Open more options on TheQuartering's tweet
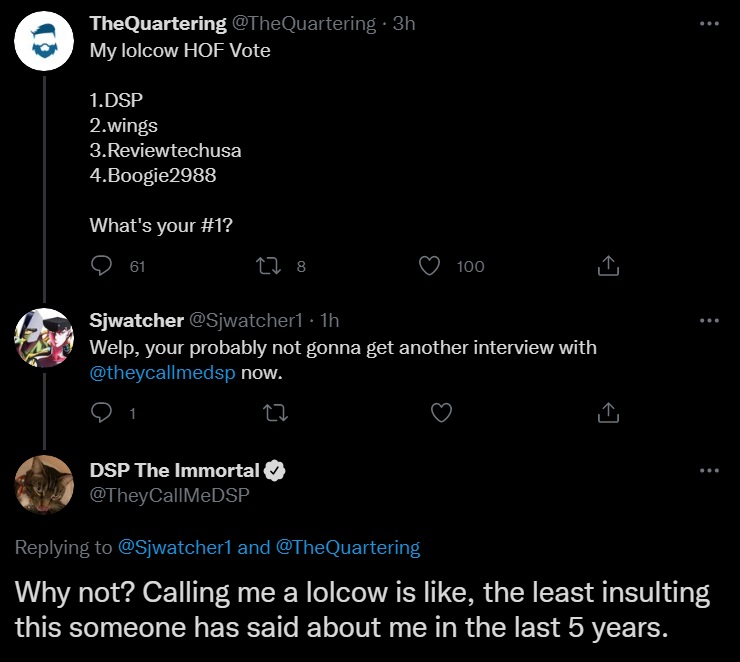Screen dimensions: 740x662 709,23
